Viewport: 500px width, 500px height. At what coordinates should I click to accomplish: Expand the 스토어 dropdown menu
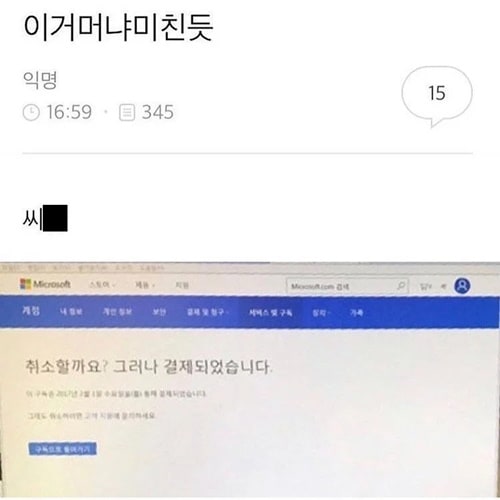point(102,285)
